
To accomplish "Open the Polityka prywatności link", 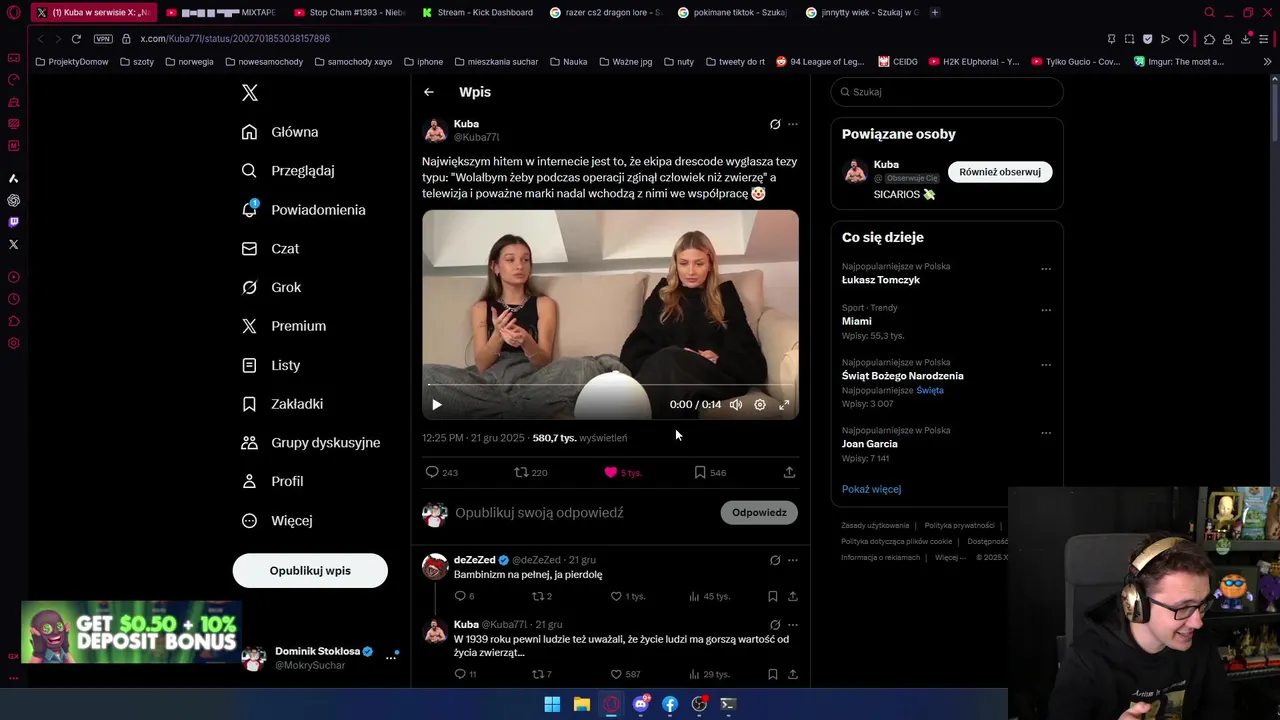I will (959, 525).
